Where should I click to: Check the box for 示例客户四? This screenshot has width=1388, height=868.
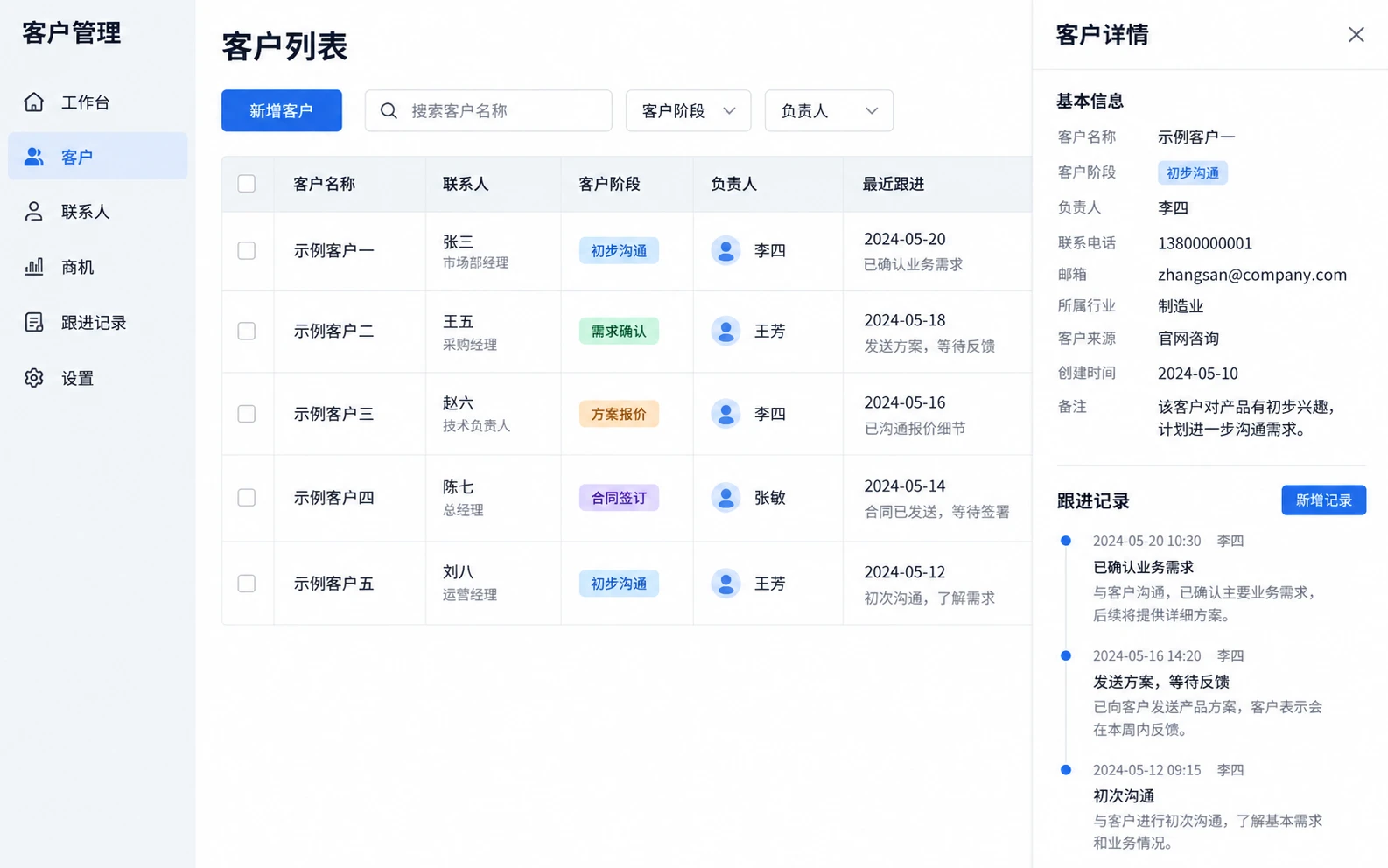pyautogui.click(x=247, y=497)
